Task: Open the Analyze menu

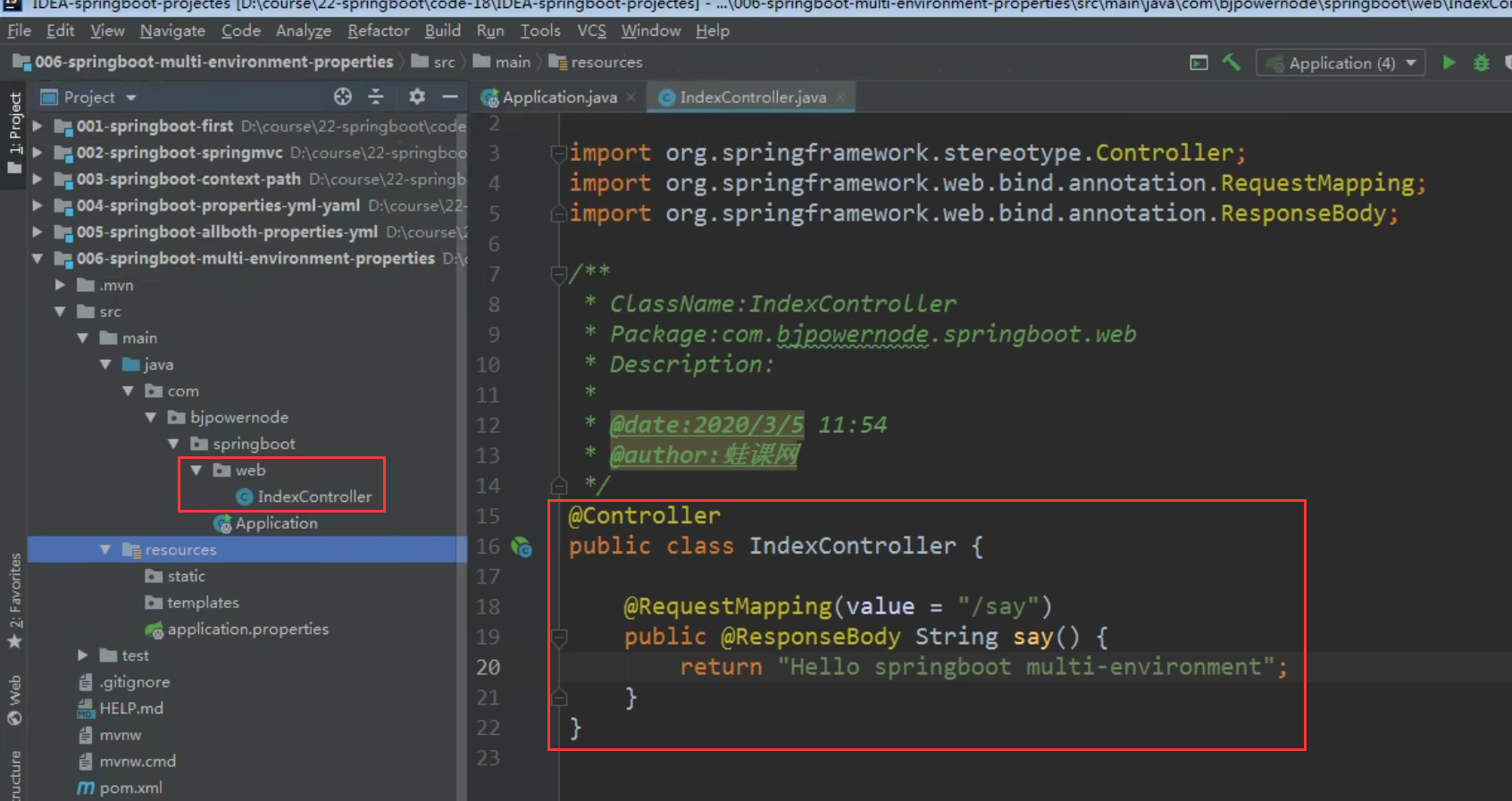Action: (304, 30)
